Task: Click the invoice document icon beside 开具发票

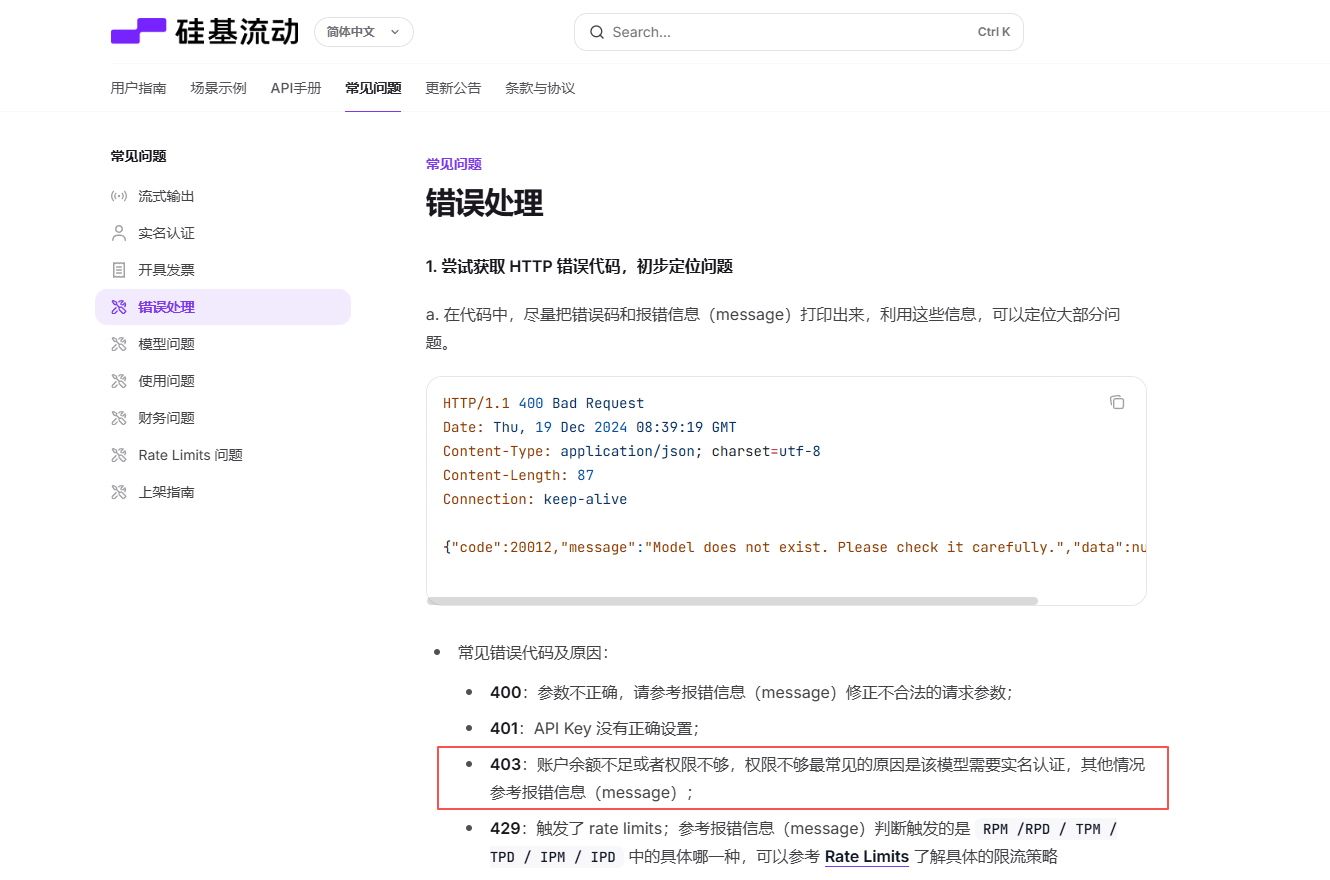Action: pyautogui.click(x=119, y=270)
